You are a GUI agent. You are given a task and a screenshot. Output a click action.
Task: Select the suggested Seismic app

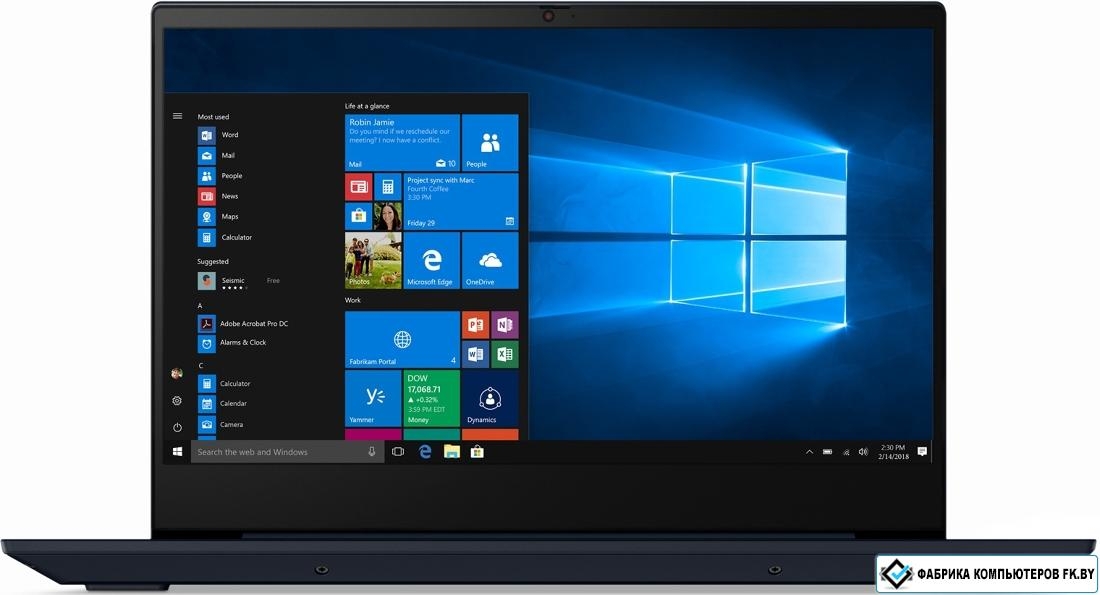[x=239, y=281]
